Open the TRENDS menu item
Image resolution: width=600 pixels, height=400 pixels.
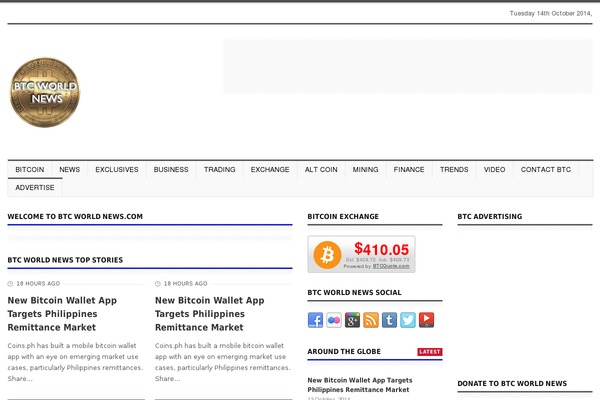(x=454, y=170)
